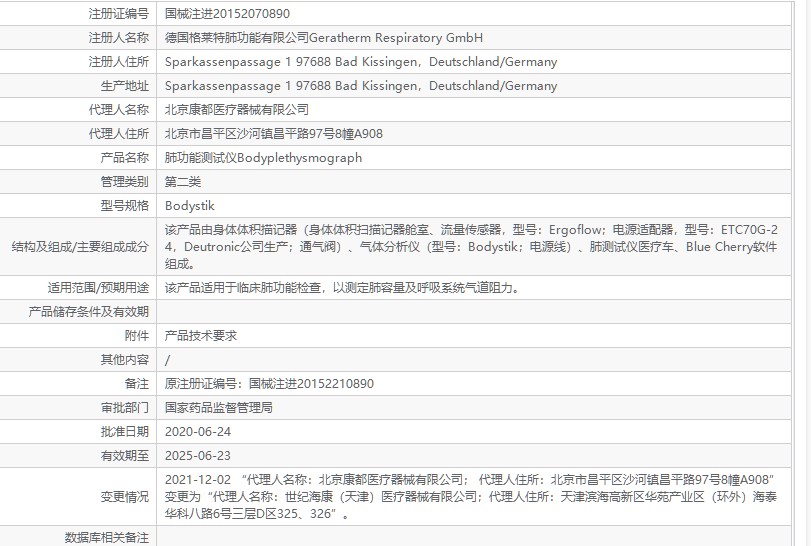Click the 附件 label
The image size is (811, 546).
(137, 336)
